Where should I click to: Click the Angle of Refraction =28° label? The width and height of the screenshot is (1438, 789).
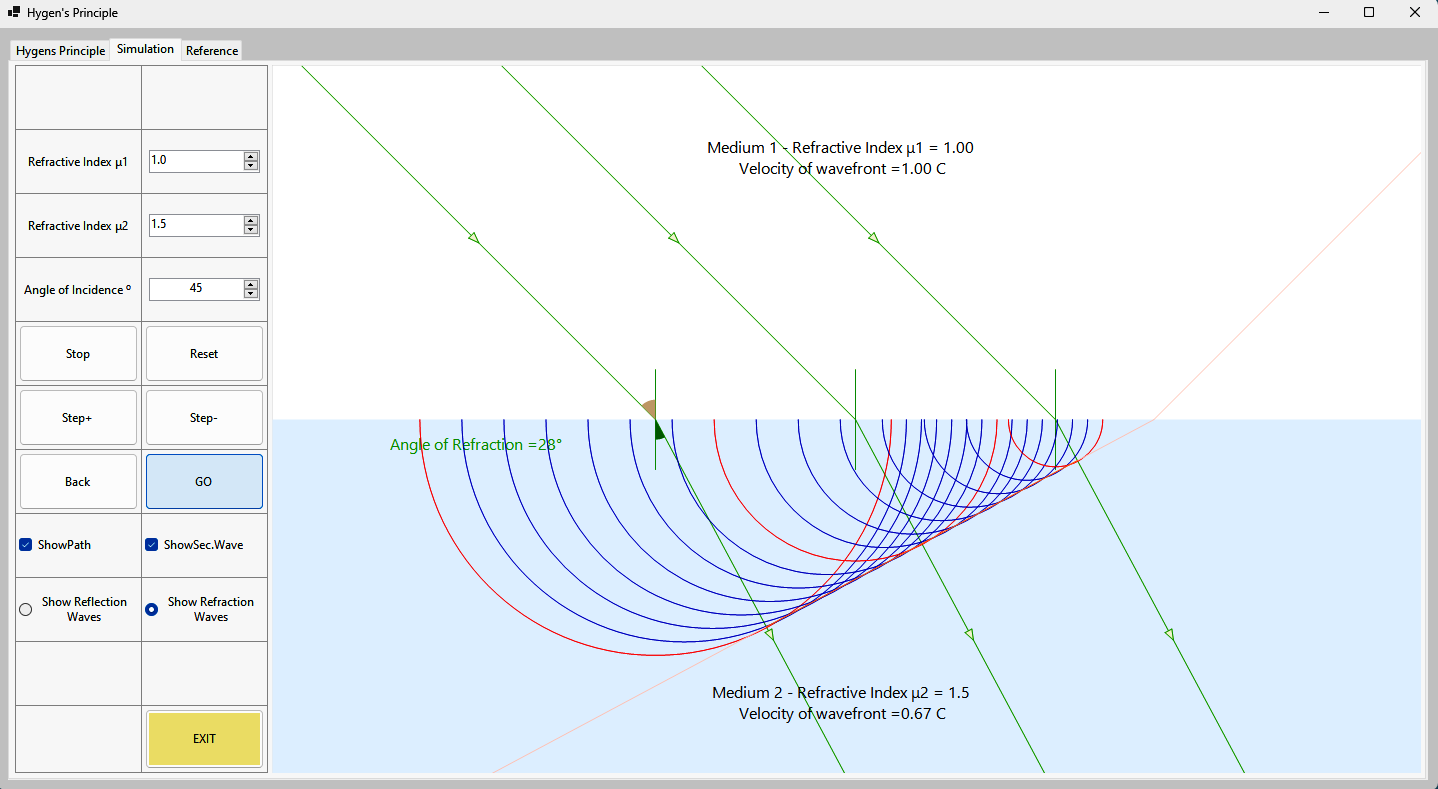click(x=476, y=445)
